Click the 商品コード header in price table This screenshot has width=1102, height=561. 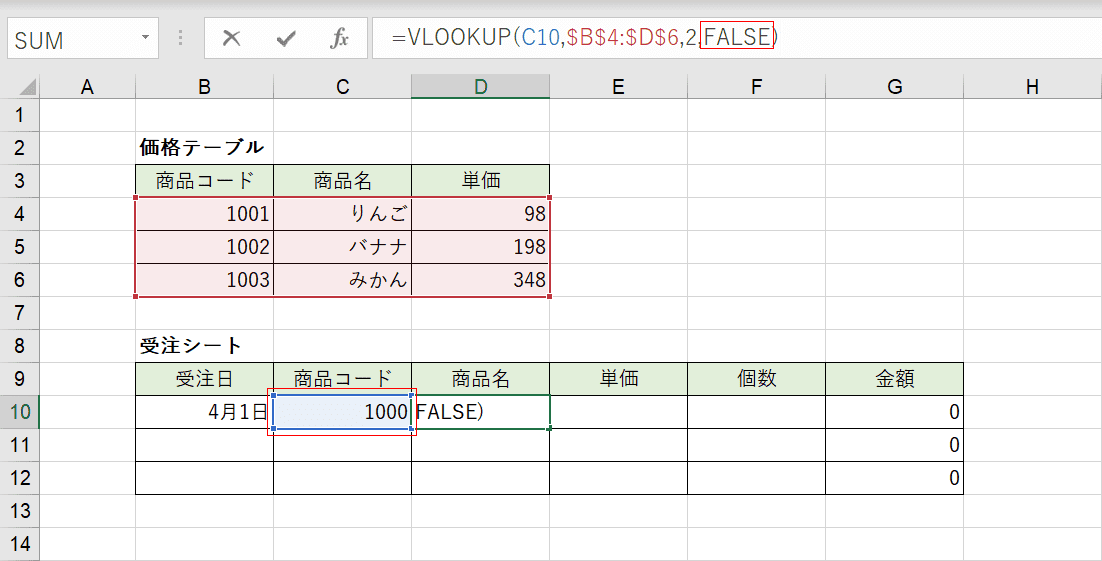point(205,181)
